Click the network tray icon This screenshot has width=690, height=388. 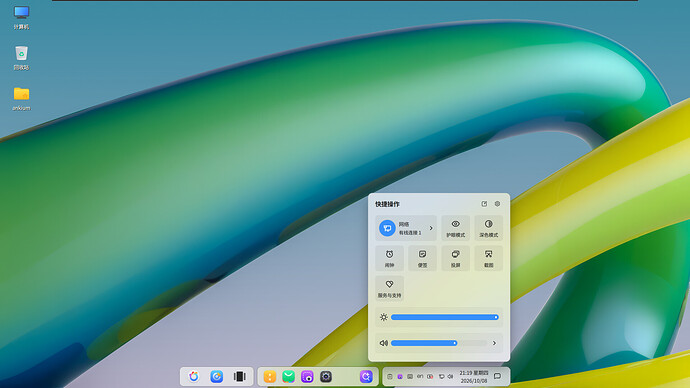442,377
